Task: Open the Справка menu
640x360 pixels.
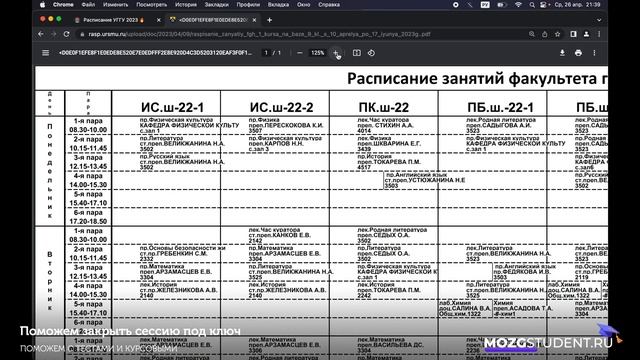Action: coord(329,5)
